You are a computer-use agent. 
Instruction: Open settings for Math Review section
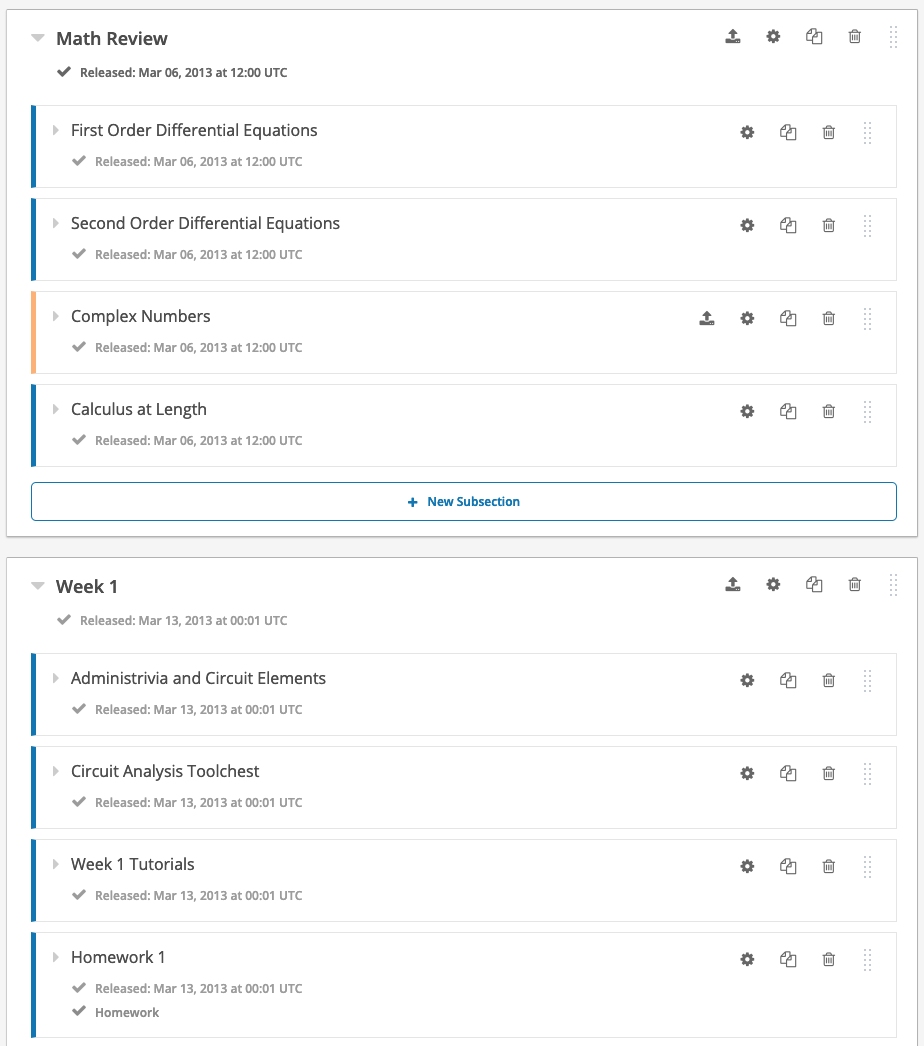[x=773, y=37]
